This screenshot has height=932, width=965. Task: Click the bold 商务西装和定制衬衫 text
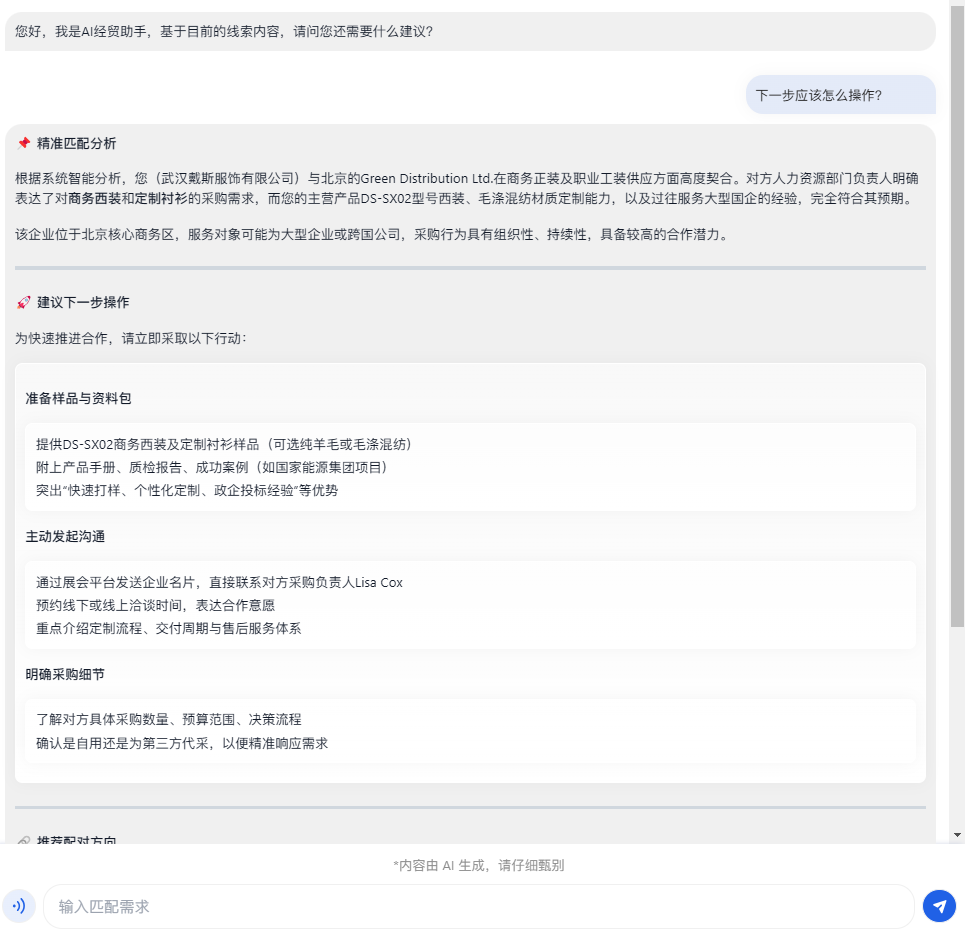[x=128, y=198]
